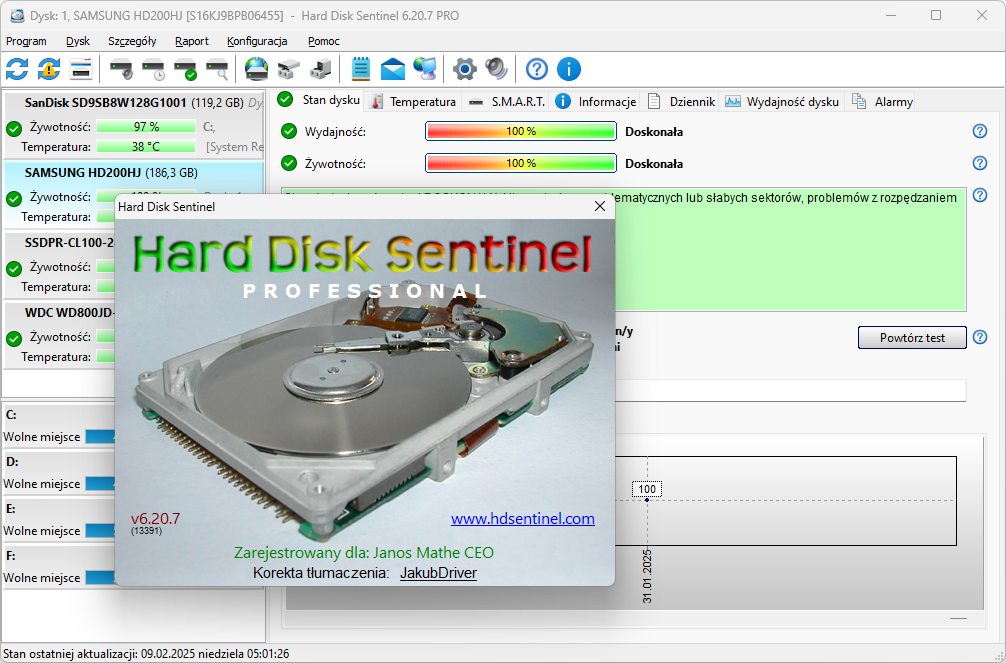The height and width of the screenshot is (663, 1006).
Task: Close the Hard Disk Sentinel about dialog
Action: (600, 206)
